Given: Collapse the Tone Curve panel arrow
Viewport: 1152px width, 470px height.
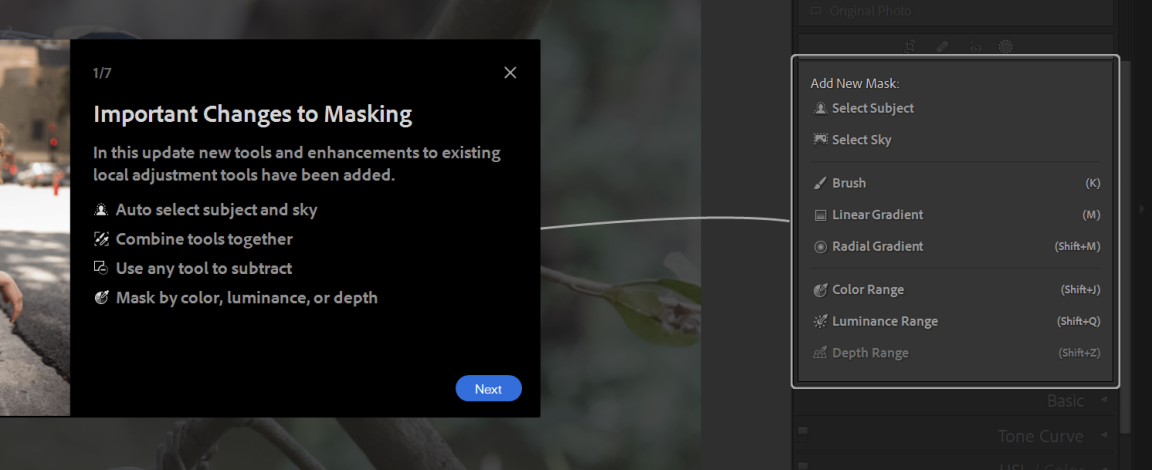Looking at the screenshot, I should (1104, 435).
